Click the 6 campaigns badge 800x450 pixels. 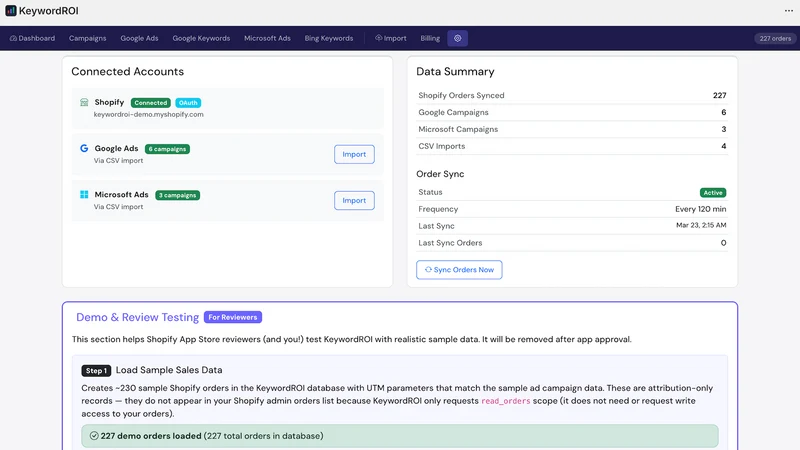coord(167,149)
